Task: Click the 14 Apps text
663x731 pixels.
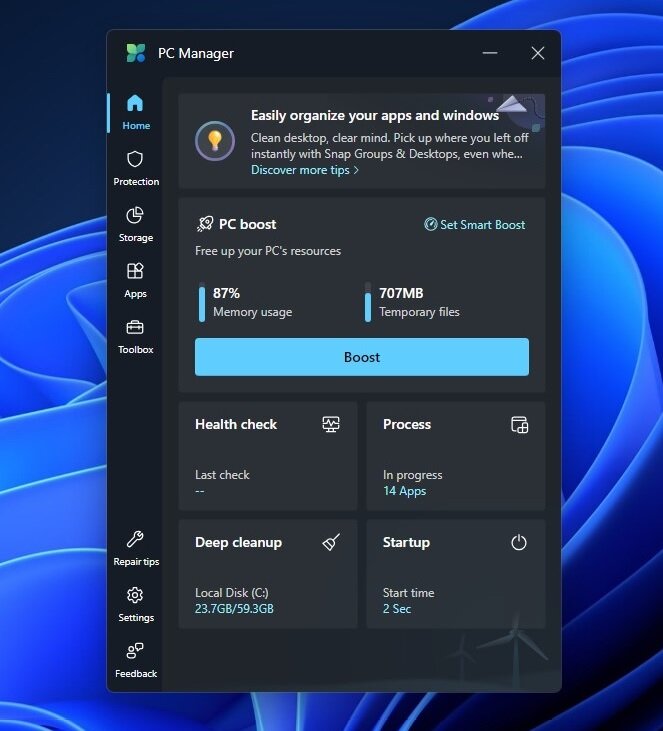Action: coord(404,491)
